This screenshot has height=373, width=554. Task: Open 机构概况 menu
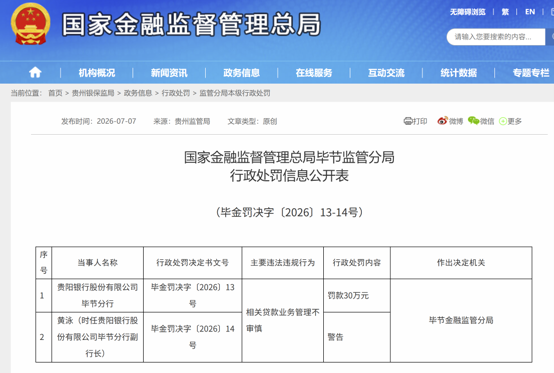96,73
